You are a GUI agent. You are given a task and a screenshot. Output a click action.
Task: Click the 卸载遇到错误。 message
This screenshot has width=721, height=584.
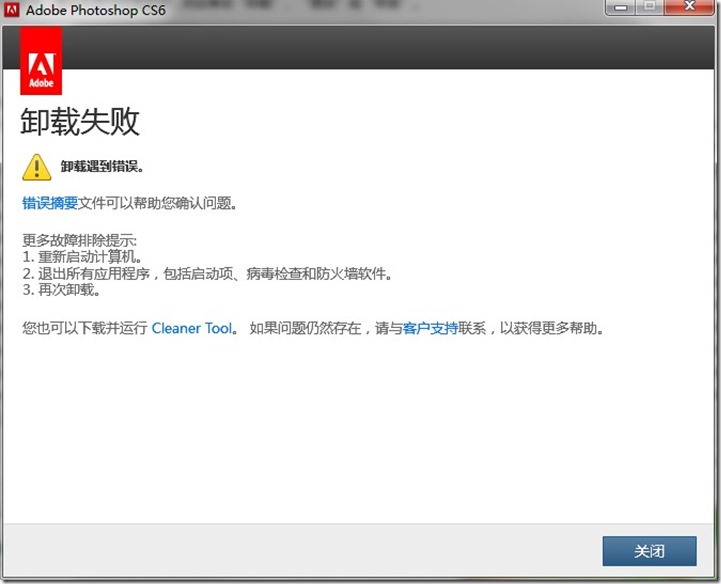pos(102,166)
